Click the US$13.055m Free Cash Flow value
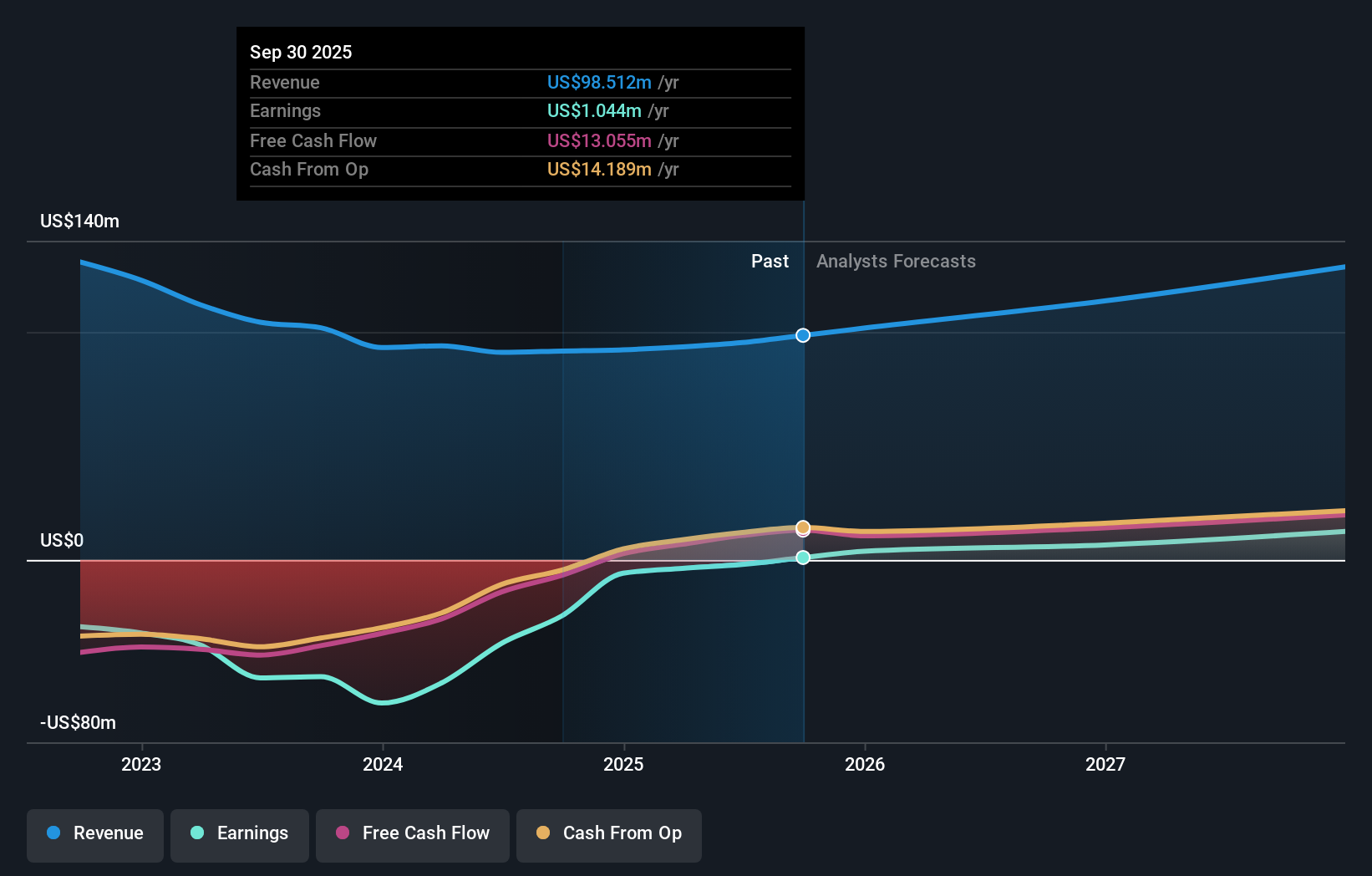Screen dimensions: 1372x876 tap(598, 141)
